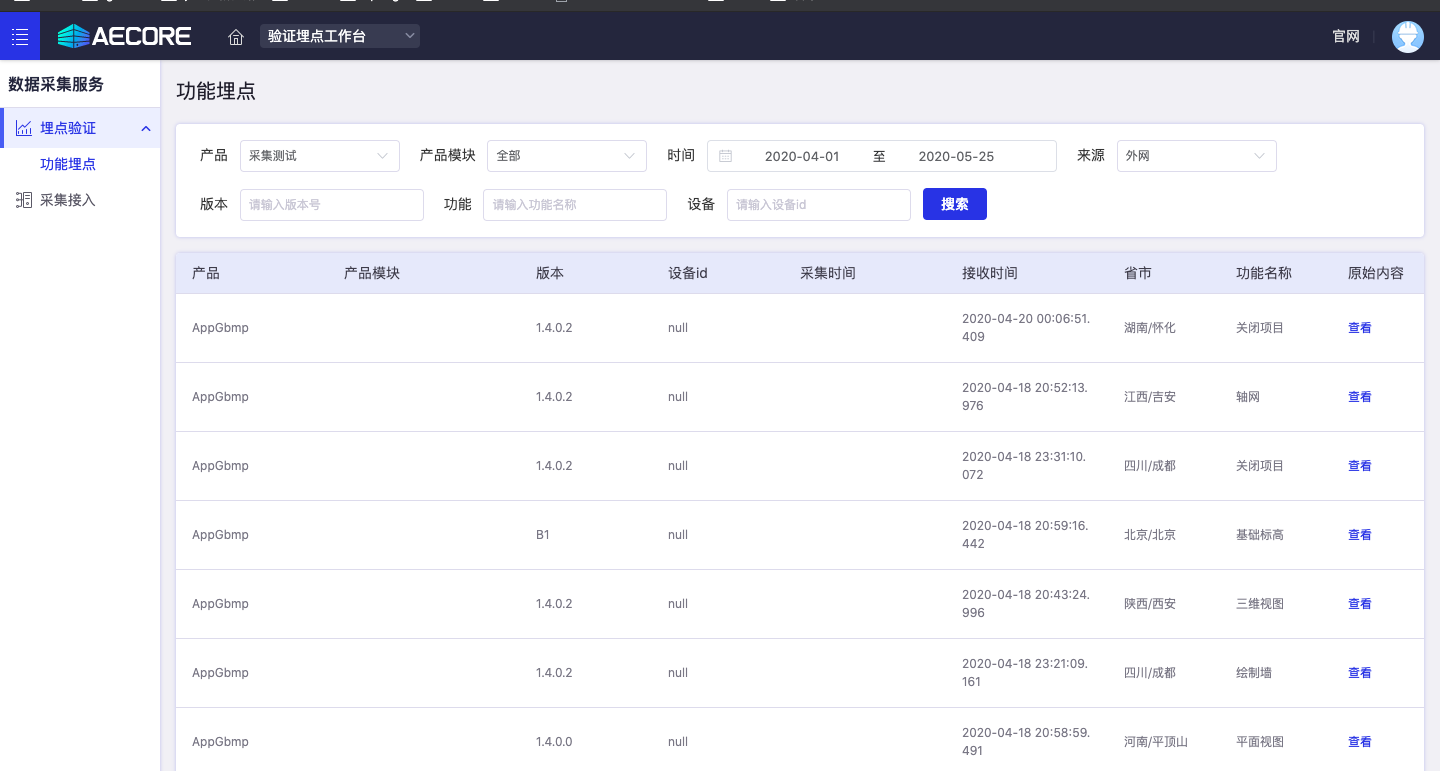This screenshot has height=771, width=1440.
Task: Open the 验证埋点工作台 workspace dropdown
Action: pyautogui.click(x=340, y=37)
